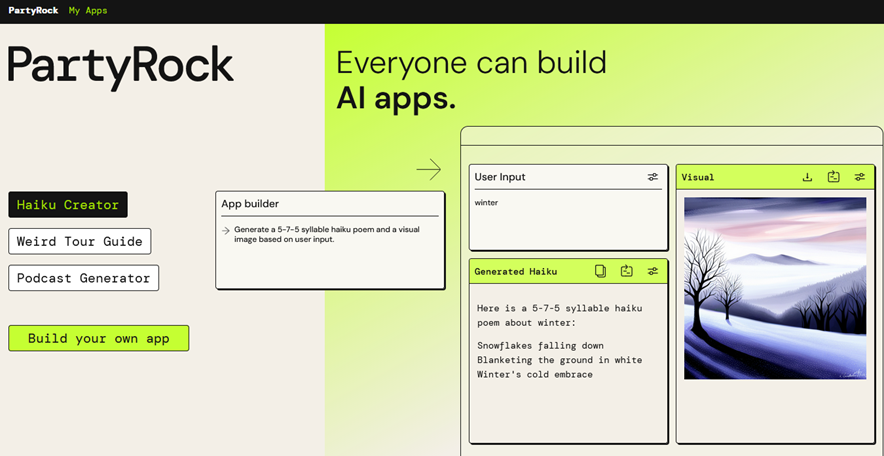Screen dimensions: 884x456
Task: Click Build your own app button
Action: [99, 338]
